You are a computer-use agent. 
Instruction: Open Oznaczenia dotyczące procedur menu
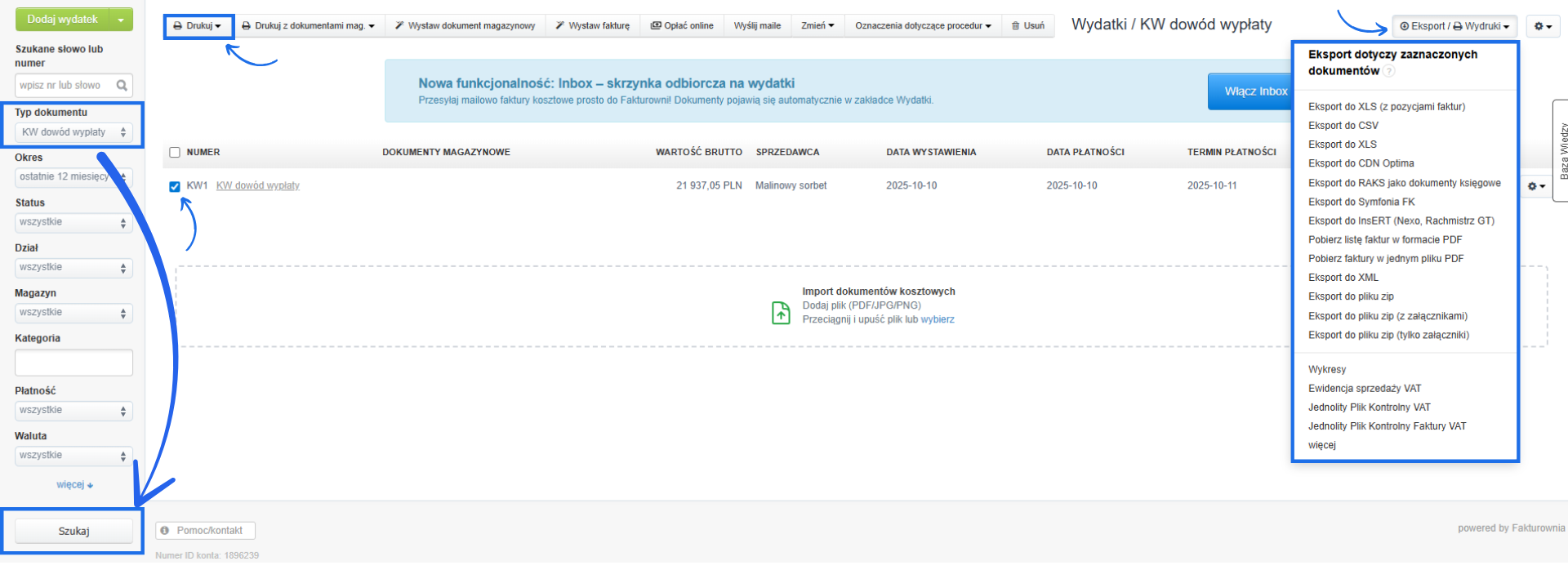[x=923, y=26]
